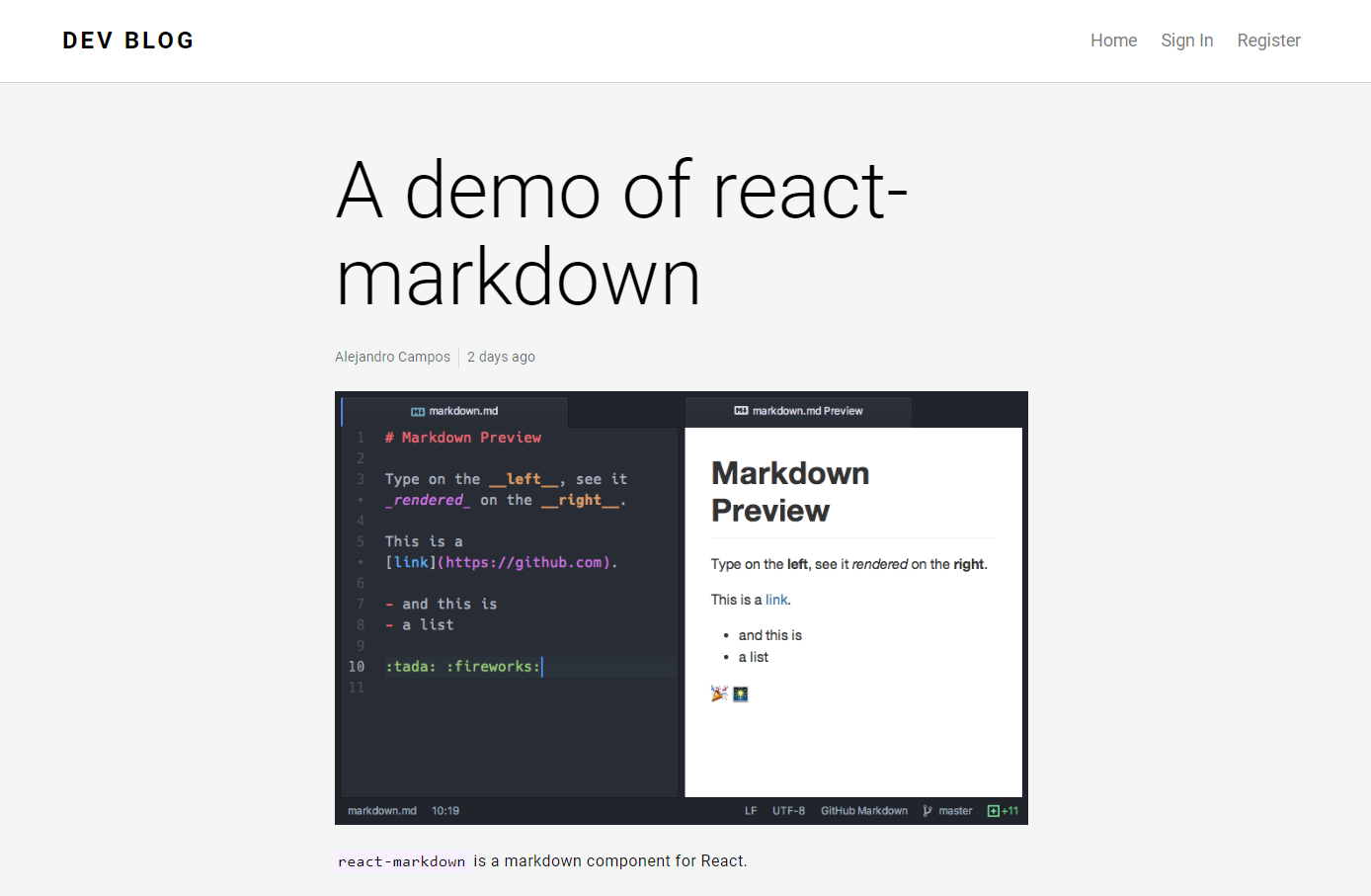
Task: Open the UTF-8 encoding selector
Action: (788, 810)
